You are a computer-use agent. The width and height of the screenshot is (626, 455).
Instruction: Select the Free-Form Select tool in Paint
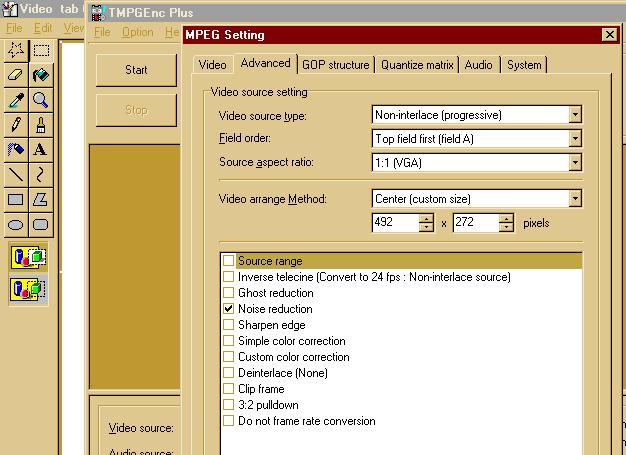pos(16,50)
